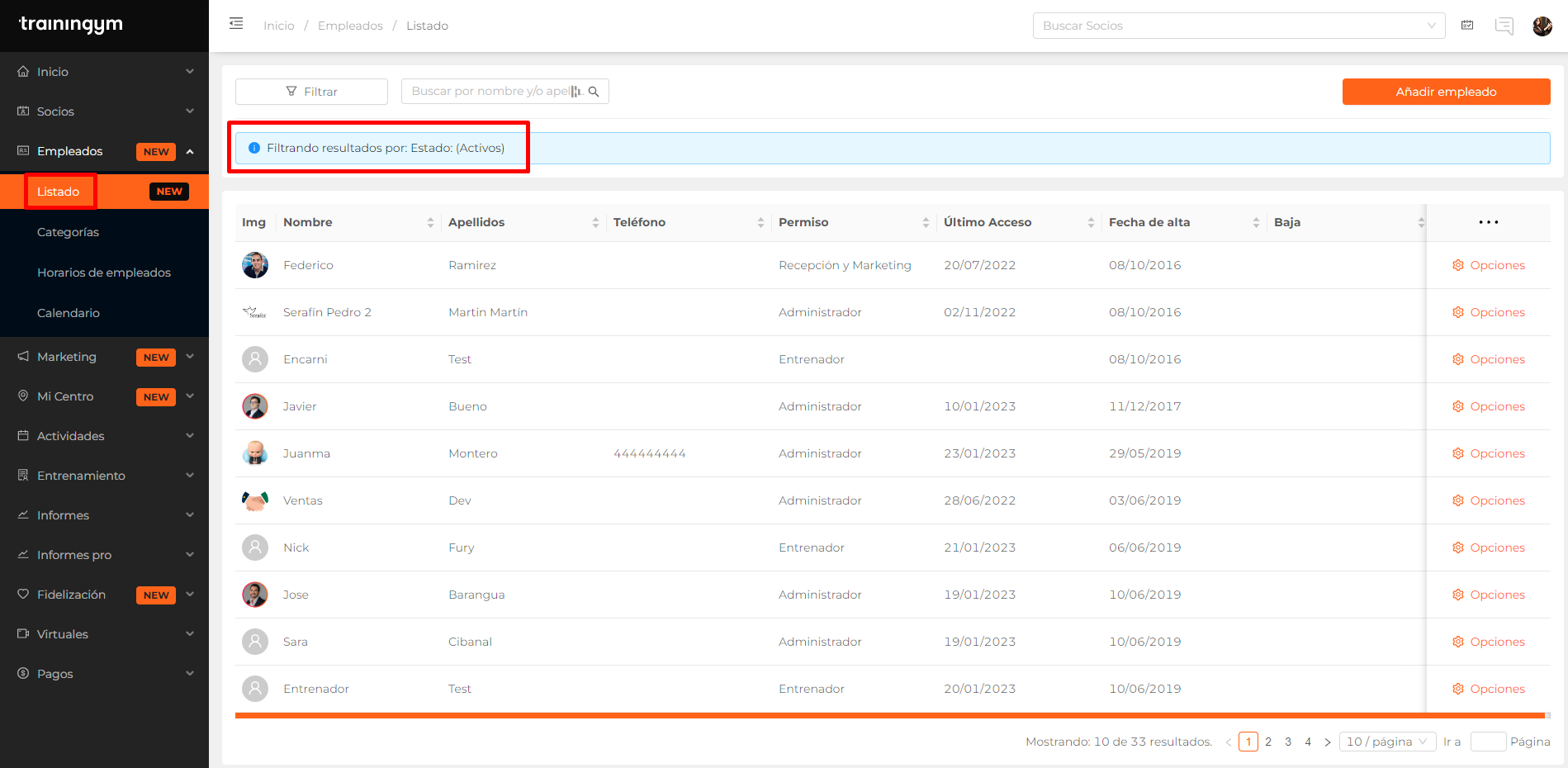Viewport: 1568px width, 768px height.
Task: Collapse the Empleados sidebar menu
Action: 190,151
